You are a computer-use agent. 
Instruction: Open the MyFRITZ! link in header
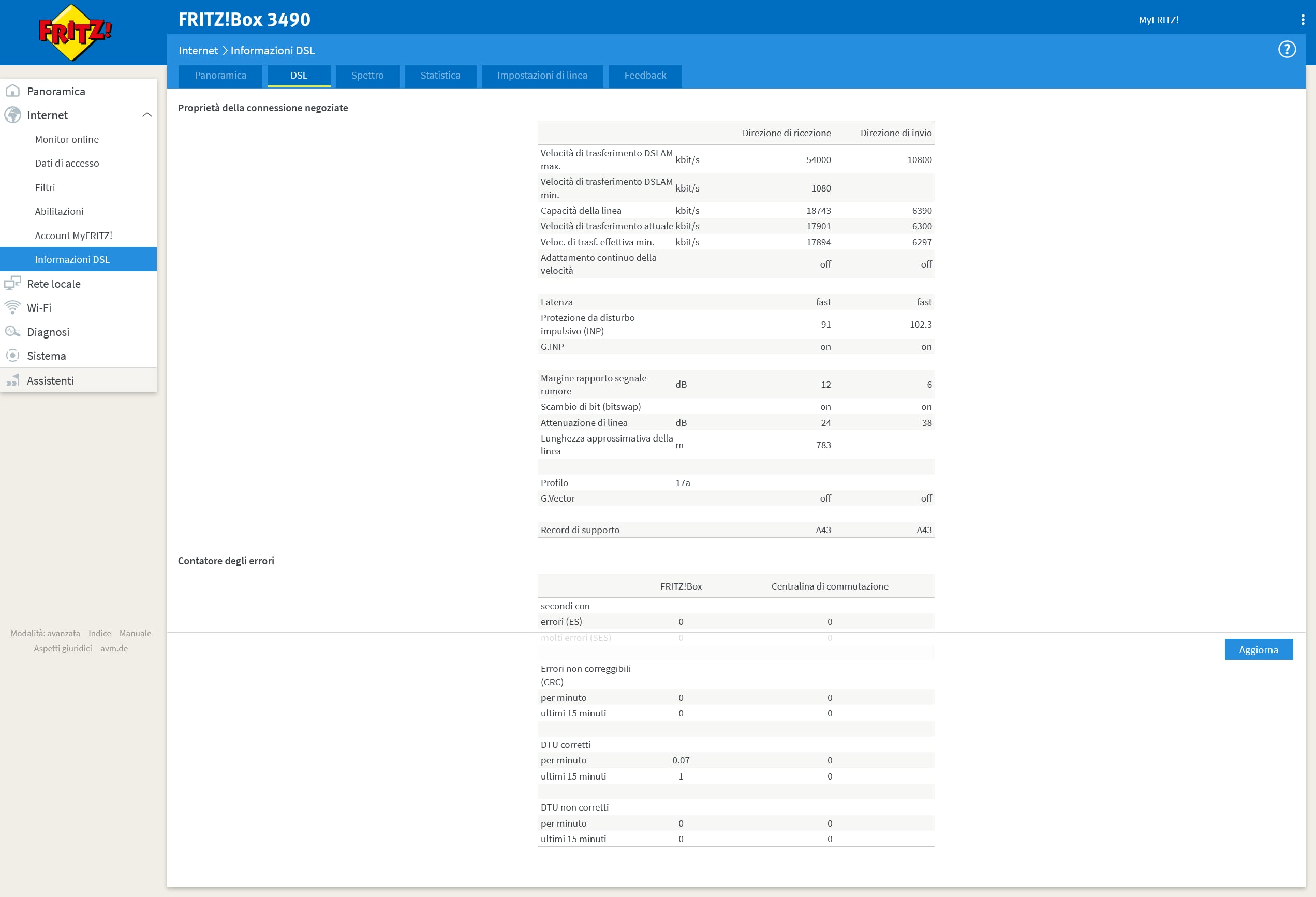pos(1158,20)
